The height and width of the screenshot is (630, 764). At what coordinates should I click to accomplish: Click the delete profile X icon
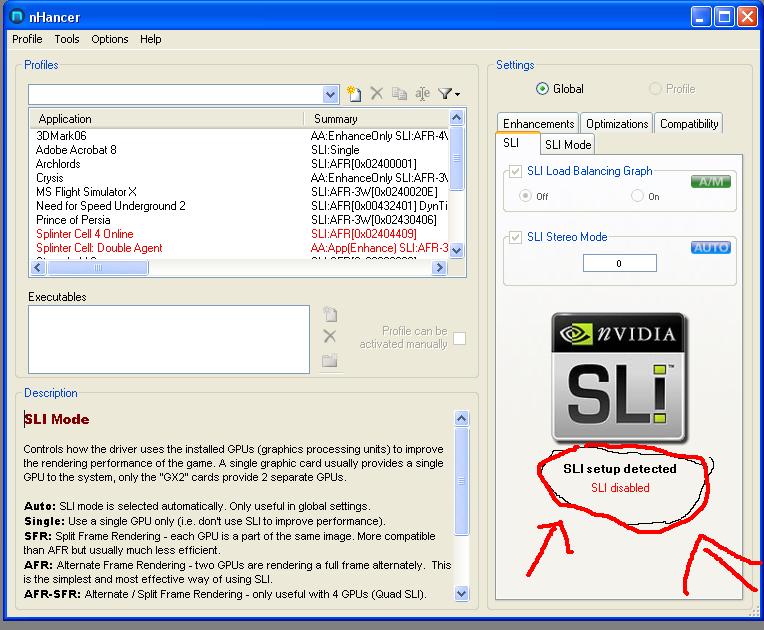click(377, 93)
